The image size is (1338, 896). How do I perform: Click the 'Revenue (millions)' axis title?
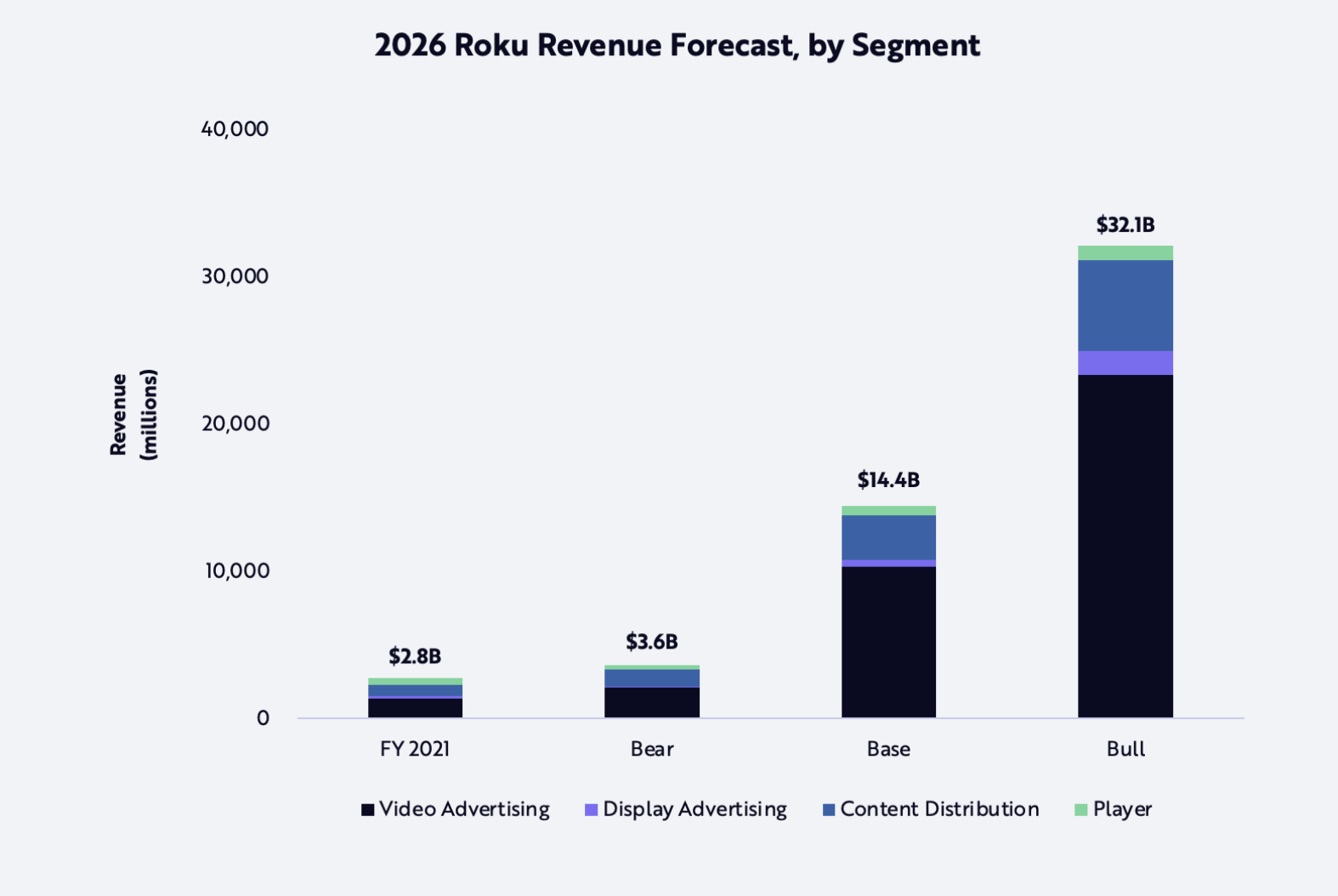pyautogui.click(x=133, y=415)
